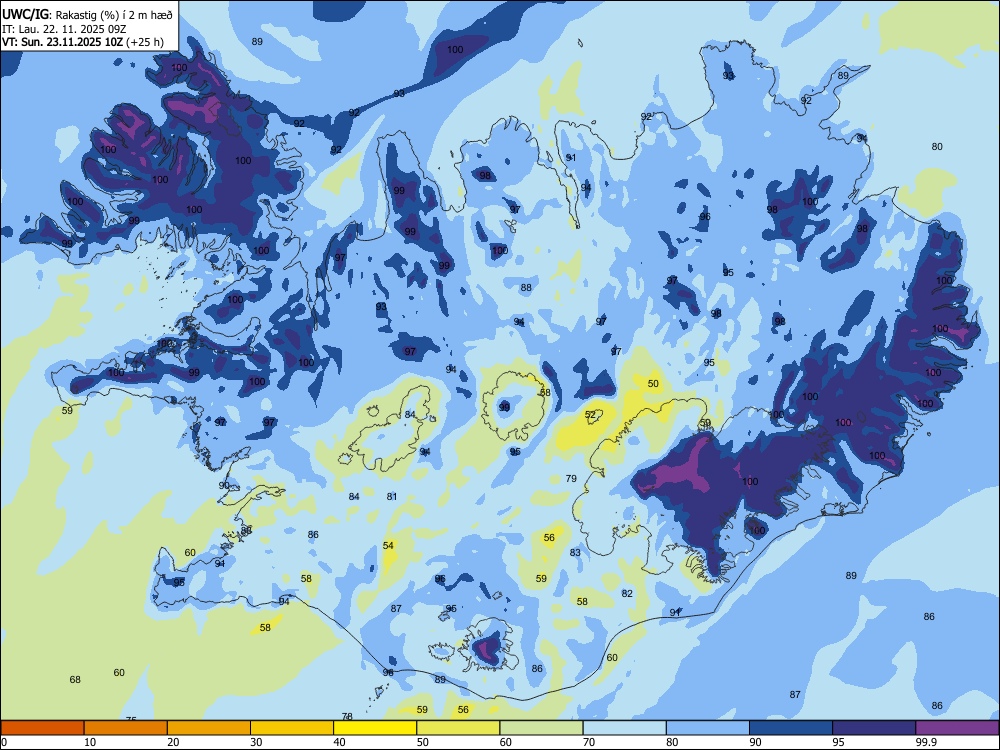
Task: Pick the dark indigo 95–99.9 legend swatch
Action: coord(874,728)
